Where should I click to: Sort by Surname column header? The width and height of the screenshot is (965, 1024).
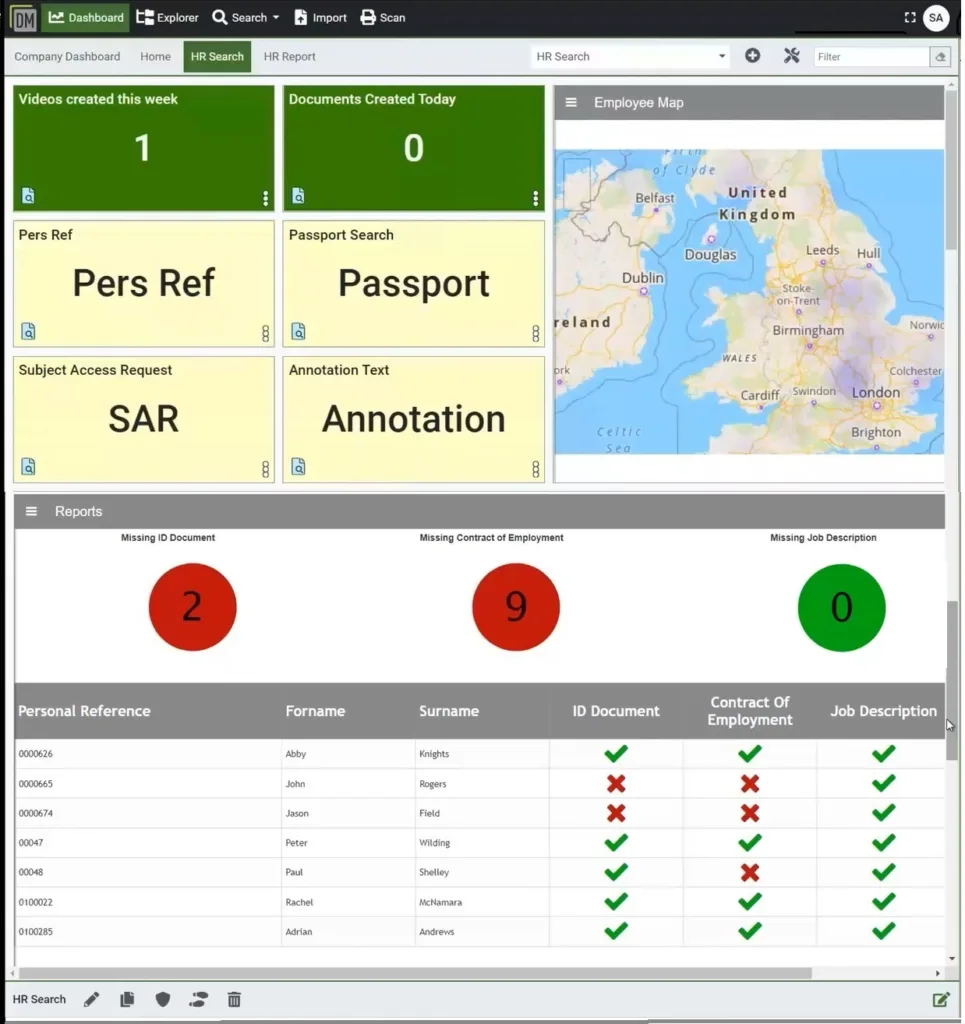(x=449, y=711)
